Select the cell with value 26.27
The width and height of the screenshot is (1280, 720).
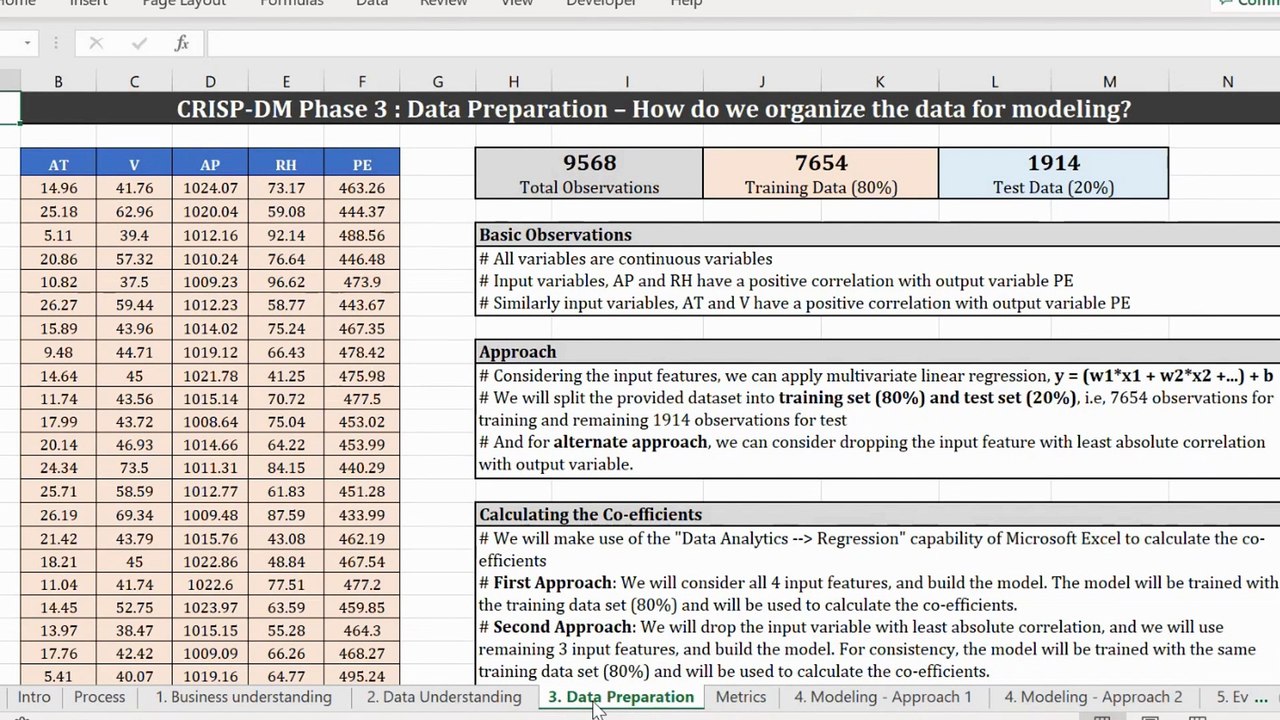(58, 305)
